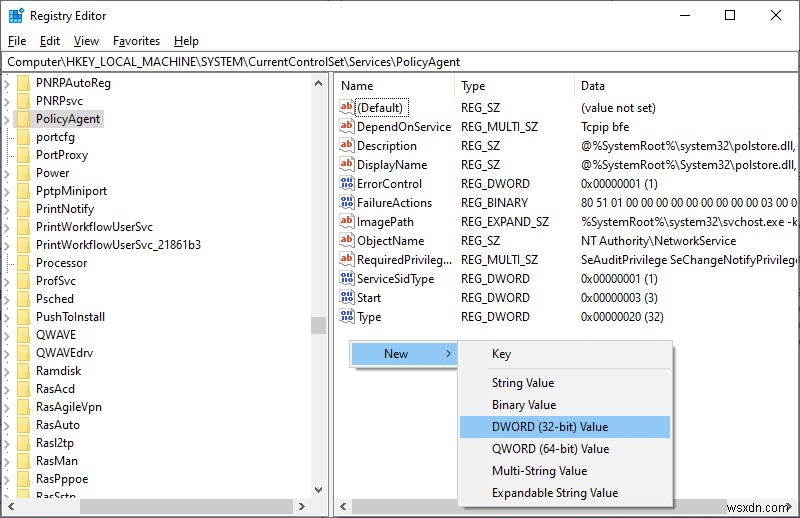
Task: Sort by the Data column header
Action: click(686, 86)
